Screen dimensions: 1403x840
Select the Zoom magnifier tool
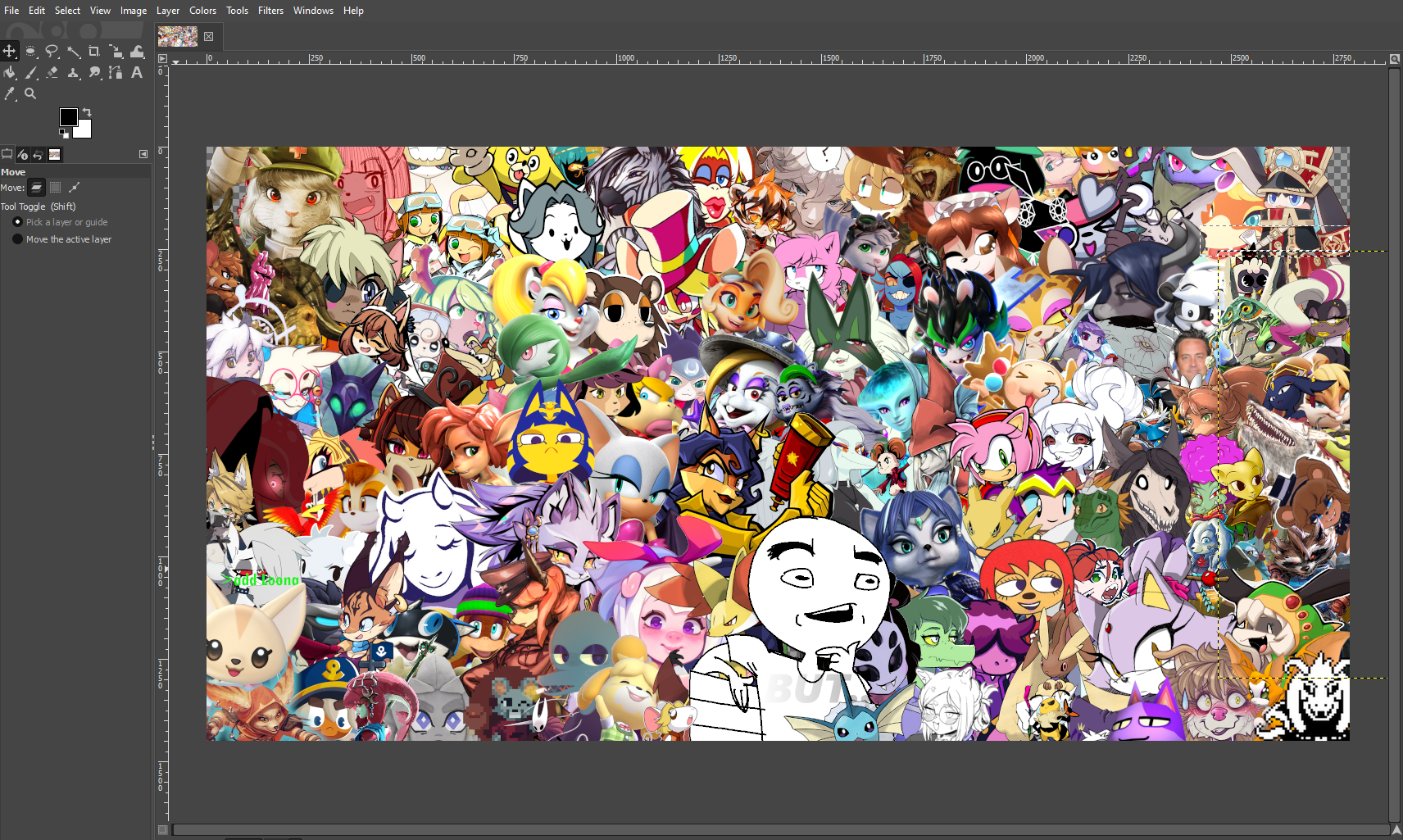click(30, 93)
